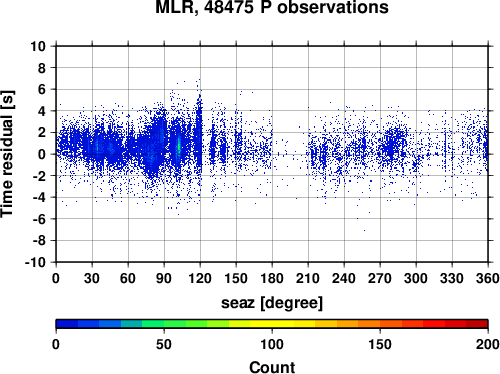Click the x-axis tick label "300"

coord(416,278)
